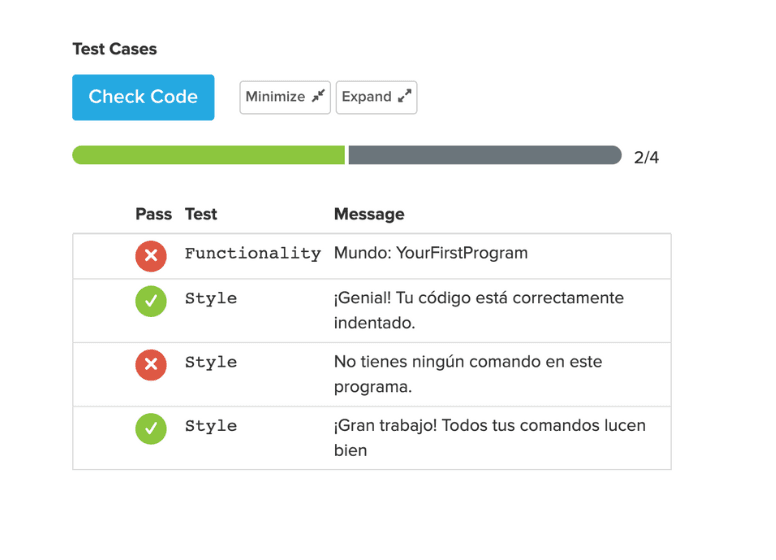Viewport: 776px width, 560px height.
Task: Click the green portion of progress bar
Action: (208, 155)
